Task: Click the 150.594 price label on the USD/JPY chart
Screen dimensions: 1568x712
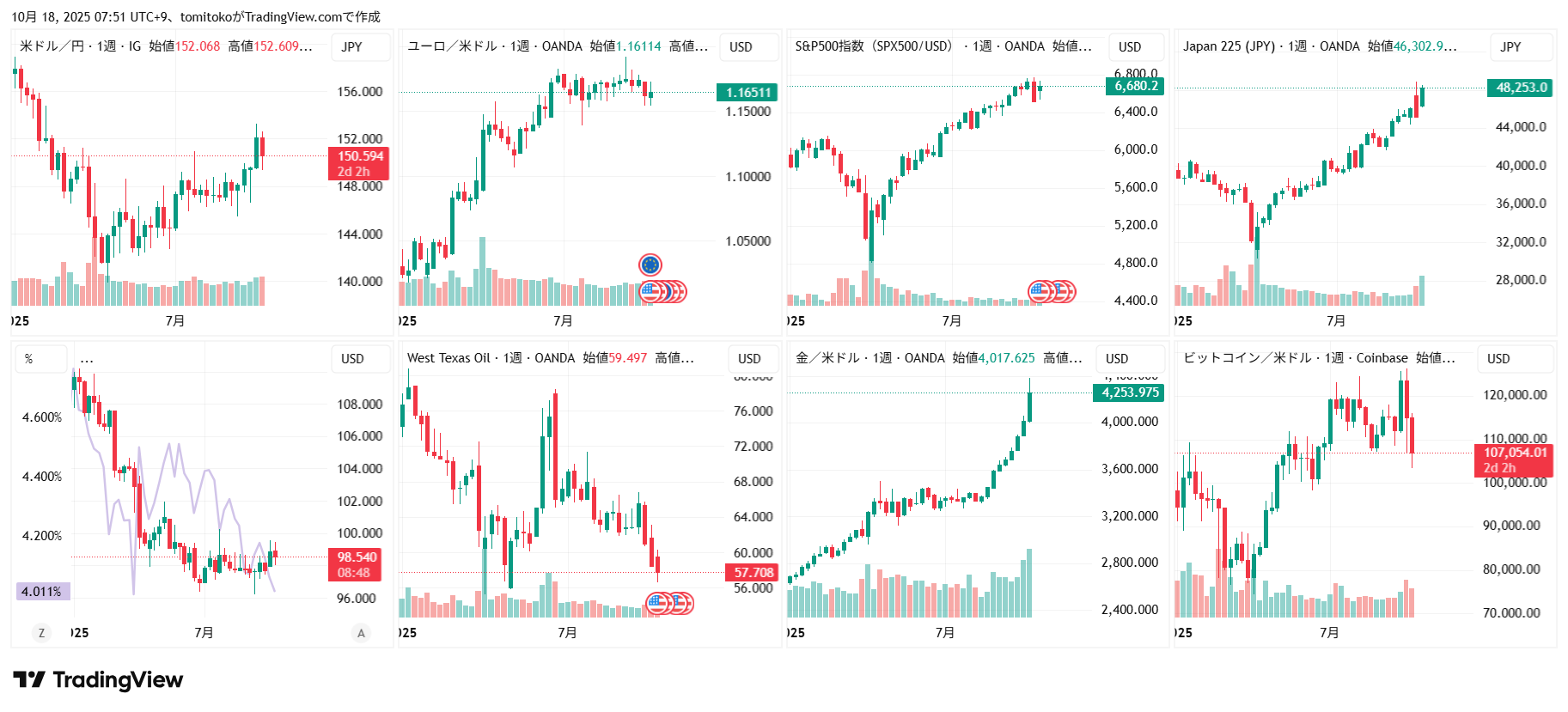Action: 359,156
